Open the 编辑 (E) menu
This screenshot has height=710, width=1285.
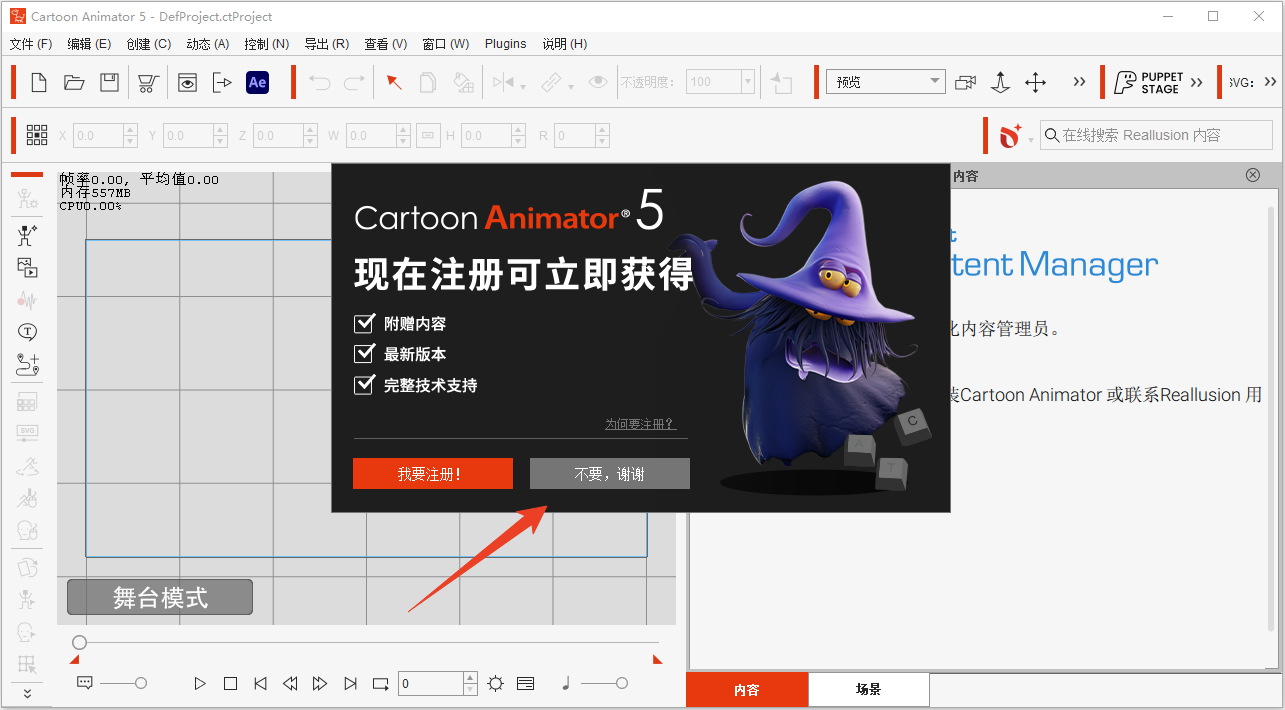tap(89, 44)
